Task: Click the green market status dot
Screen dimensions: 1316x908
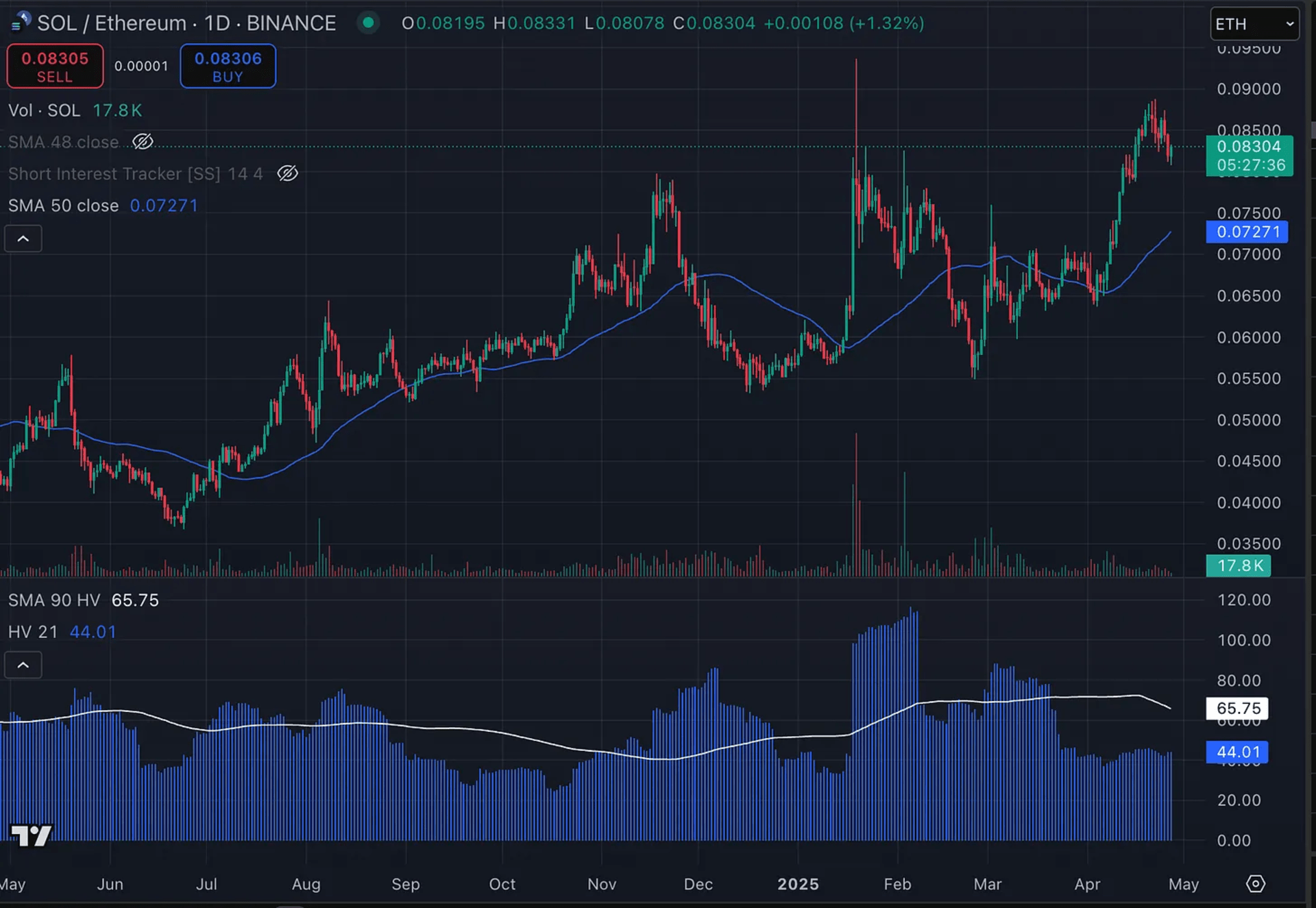Action: (368, 23)
